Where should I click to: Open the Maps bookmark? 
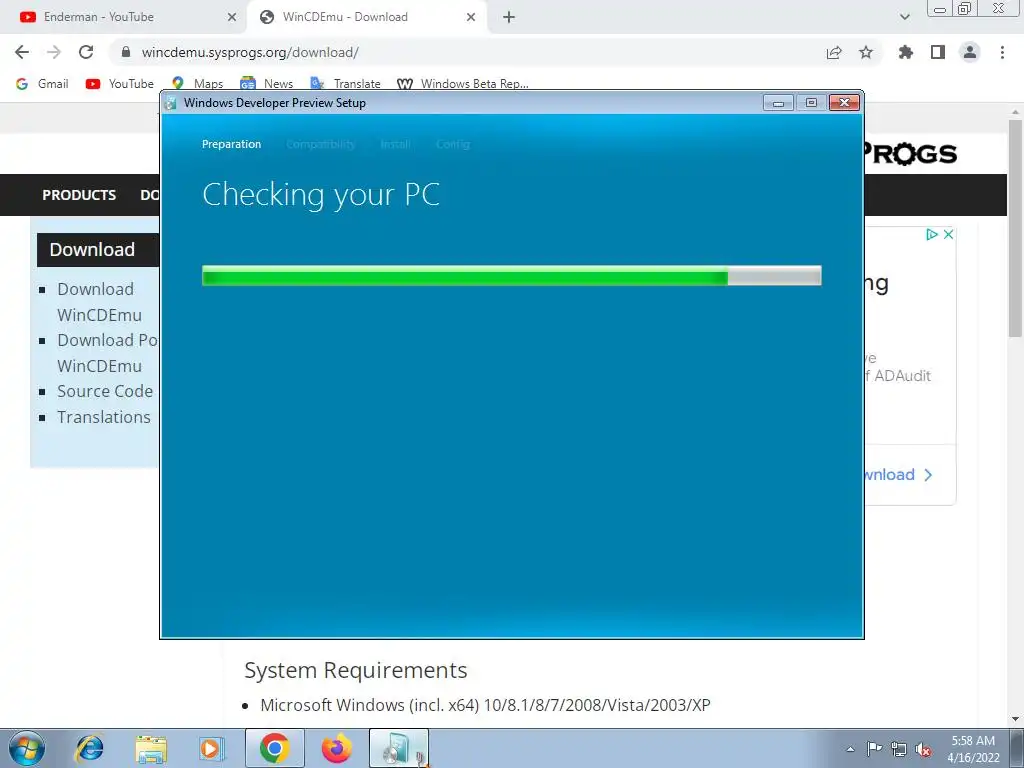click(197, 84)
